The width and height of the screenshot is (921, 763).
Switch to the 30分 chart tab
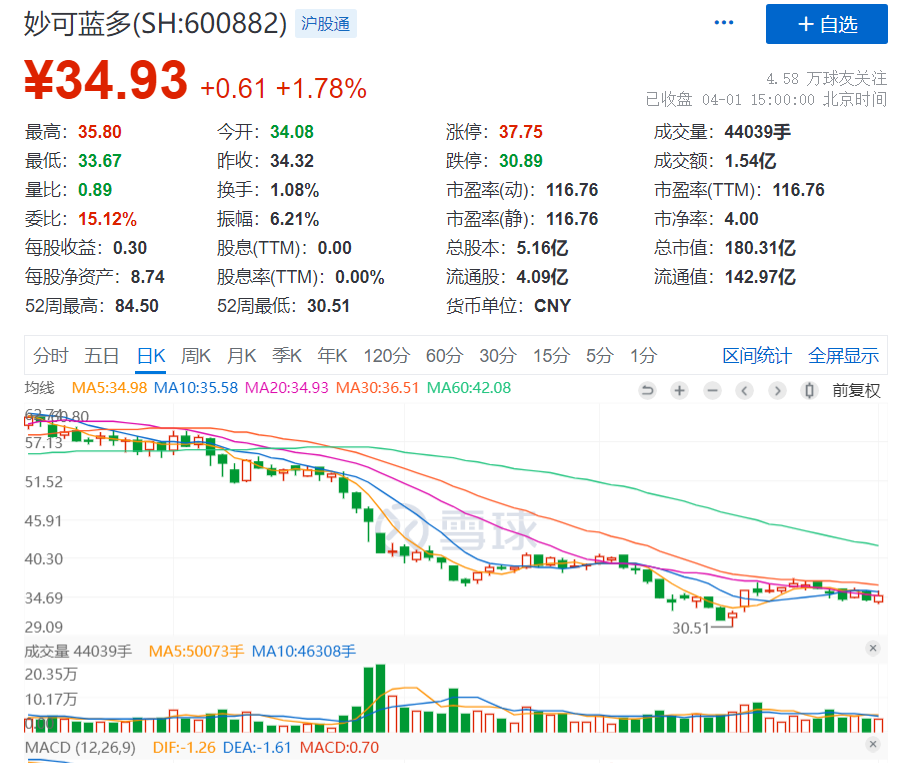pyautogui.click(x=498, y=355)
